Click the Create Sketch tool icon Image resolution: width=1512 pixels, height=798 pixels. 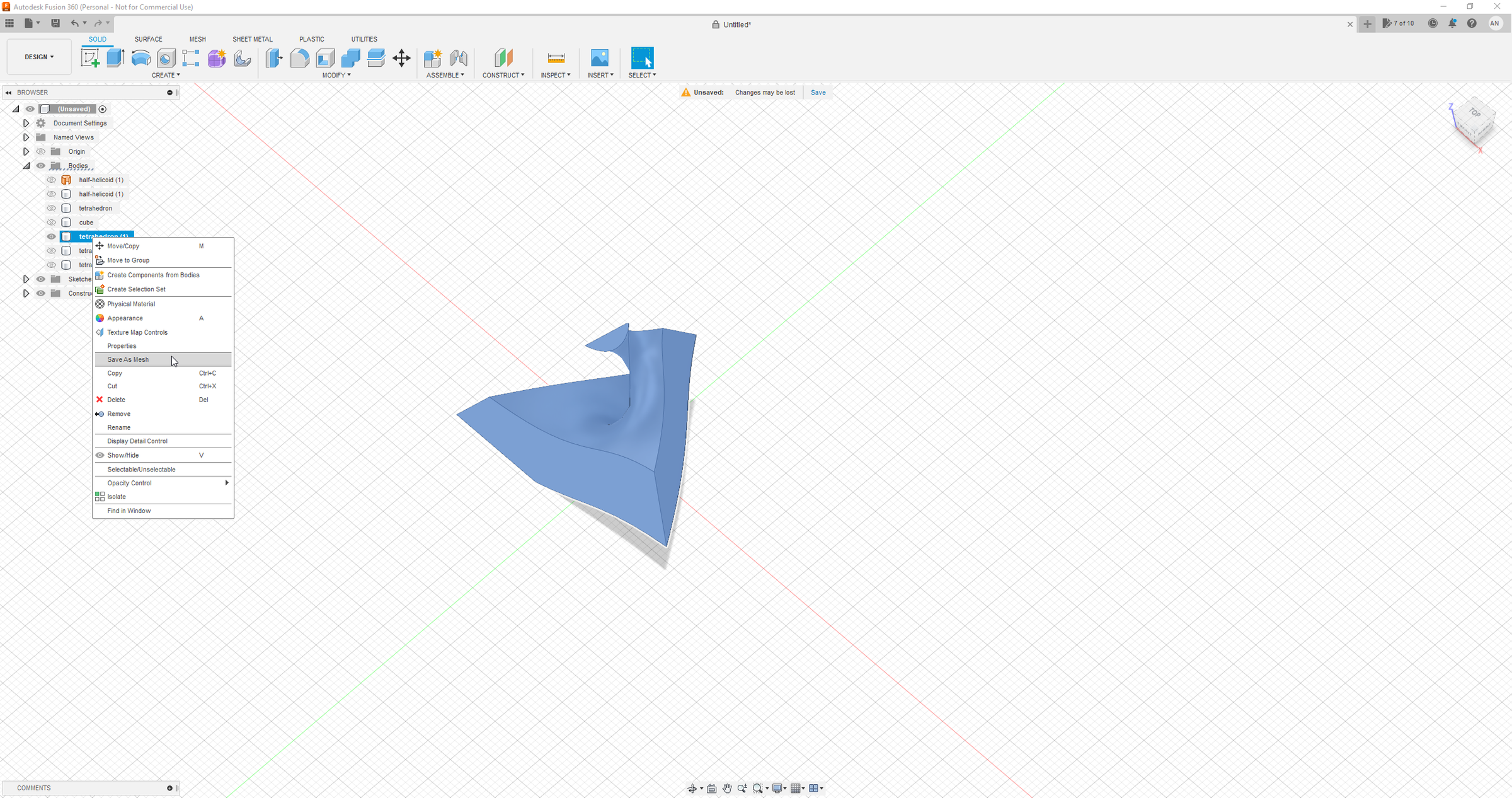90,58
